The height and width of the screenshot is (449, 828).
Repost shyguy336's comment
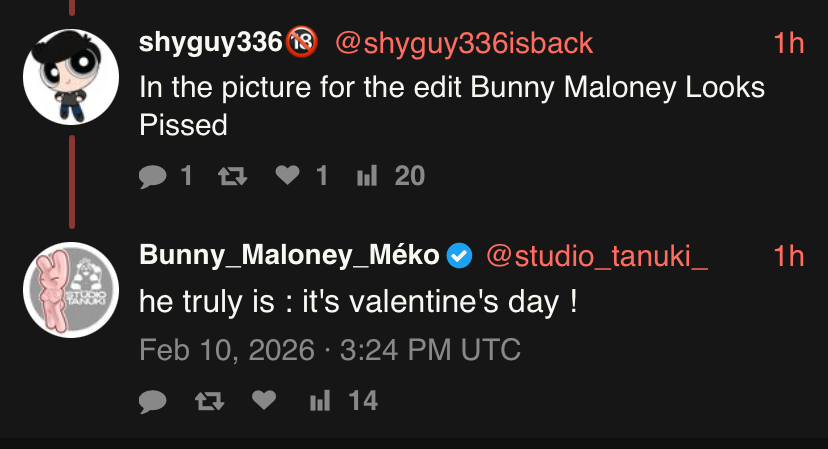(233, 176)
